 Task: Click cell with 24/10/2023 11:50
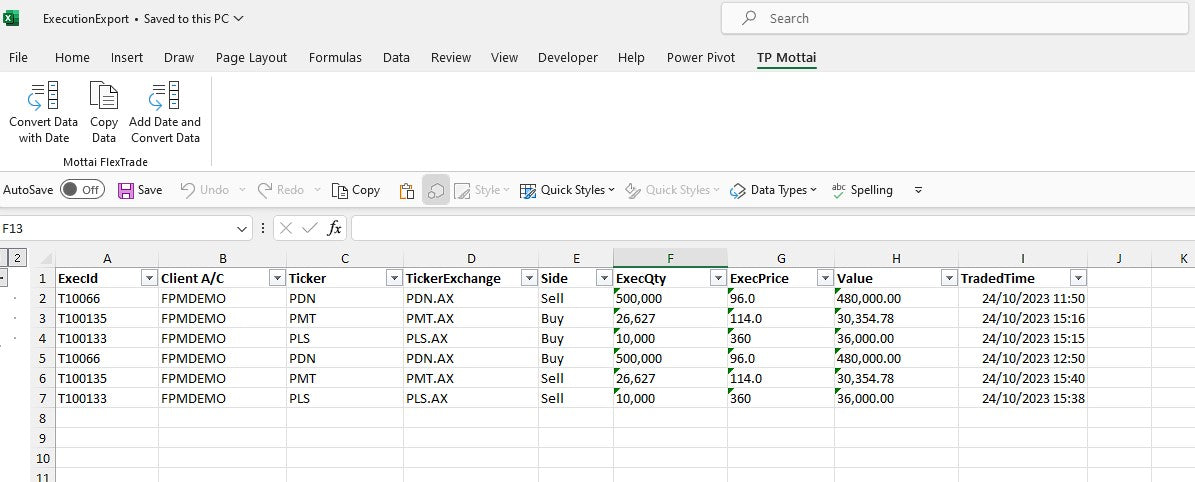(x=1023, y=298)
